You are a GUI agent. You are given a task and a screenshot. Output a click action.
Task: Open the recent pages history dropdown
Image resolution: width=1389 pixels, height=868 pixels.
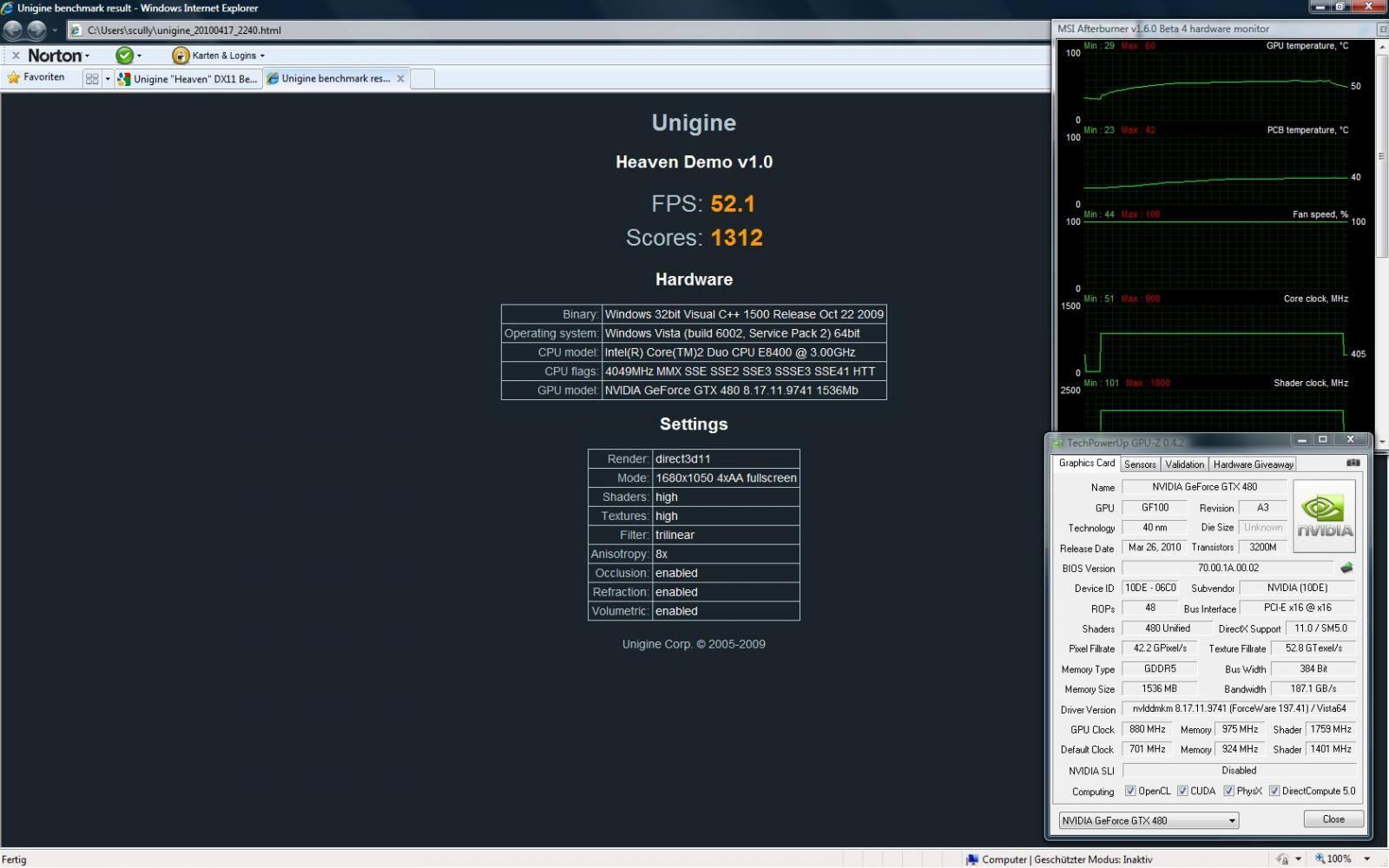55,30
